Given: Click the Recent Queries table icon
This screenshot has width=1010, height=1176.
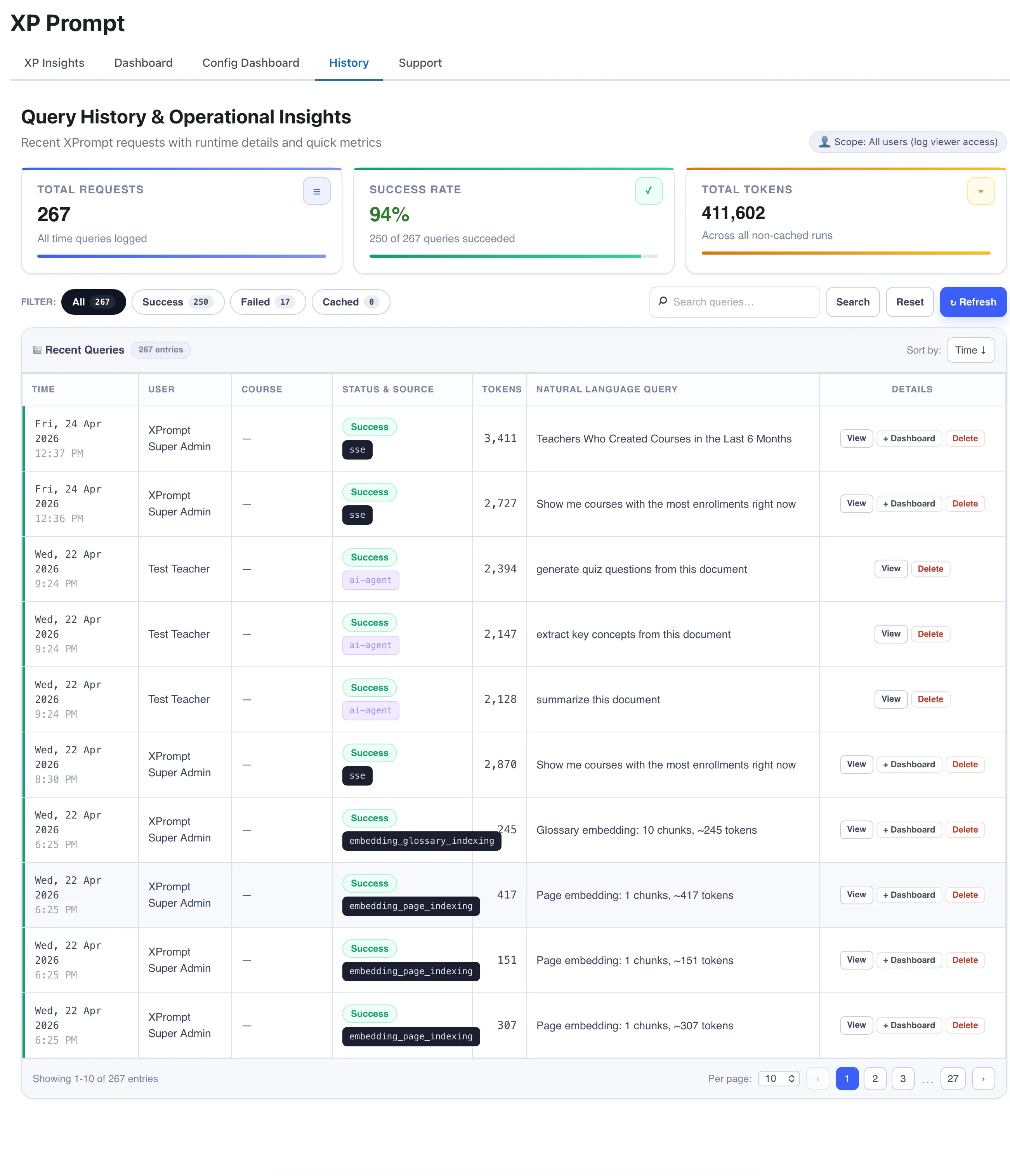Looking at the screenshot, I should pyautogui.click(x=38, y=350).
